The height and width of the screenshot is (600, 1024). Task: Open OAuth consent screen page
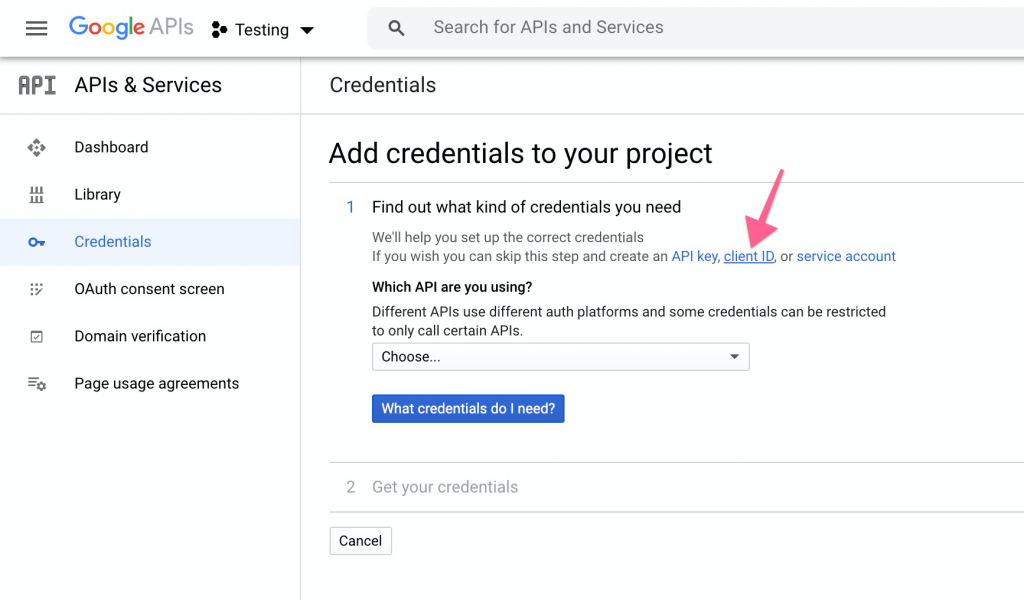point(150,289)
